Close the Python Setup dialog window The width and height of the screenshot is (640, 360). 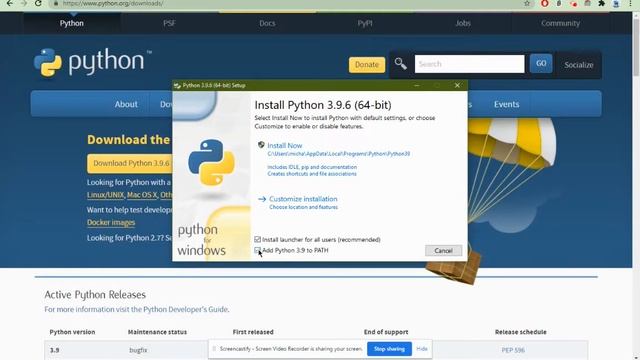tap(457, 85)
